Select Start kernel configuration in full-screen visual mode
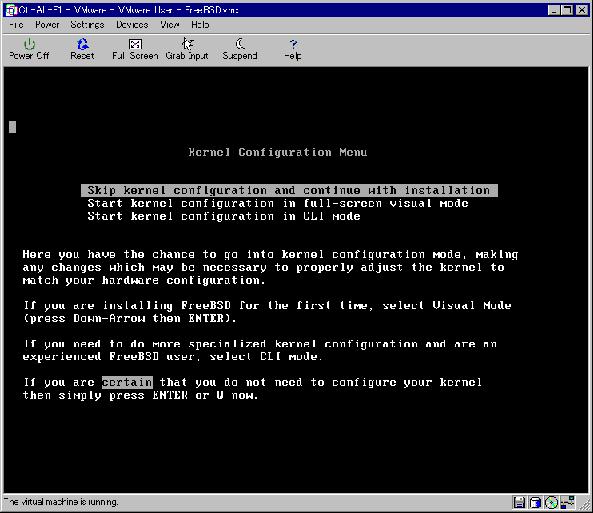The image size is (593, 513). tap(278, 204)
